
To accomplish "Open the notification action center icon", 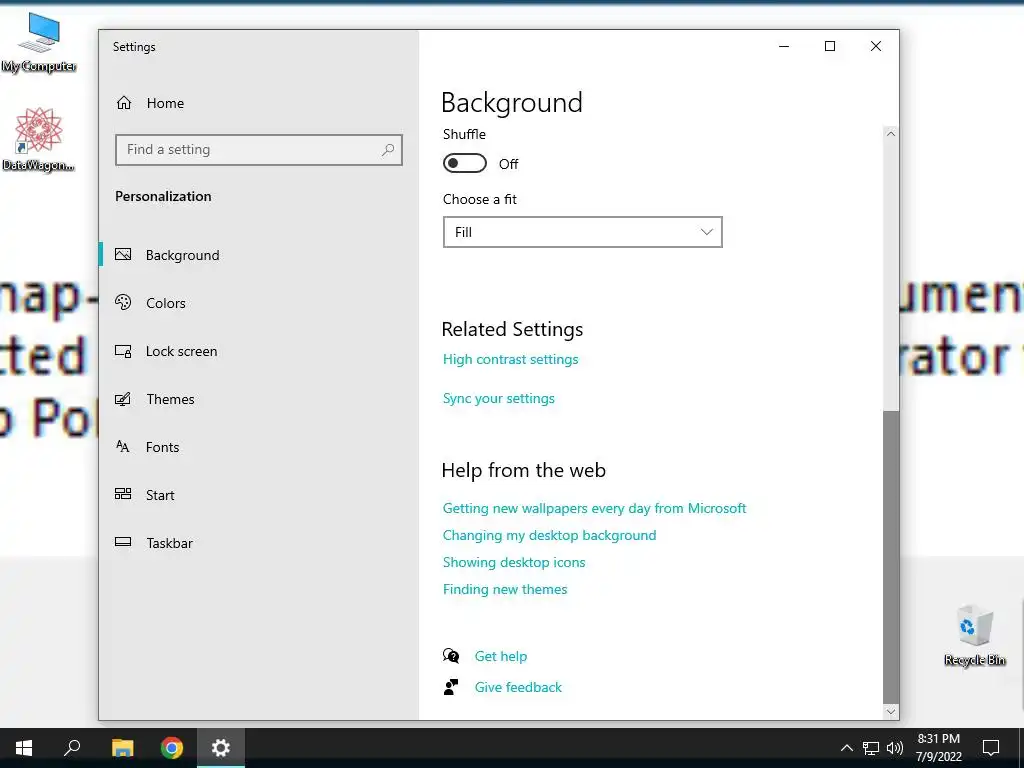I will tap(991, 748).
